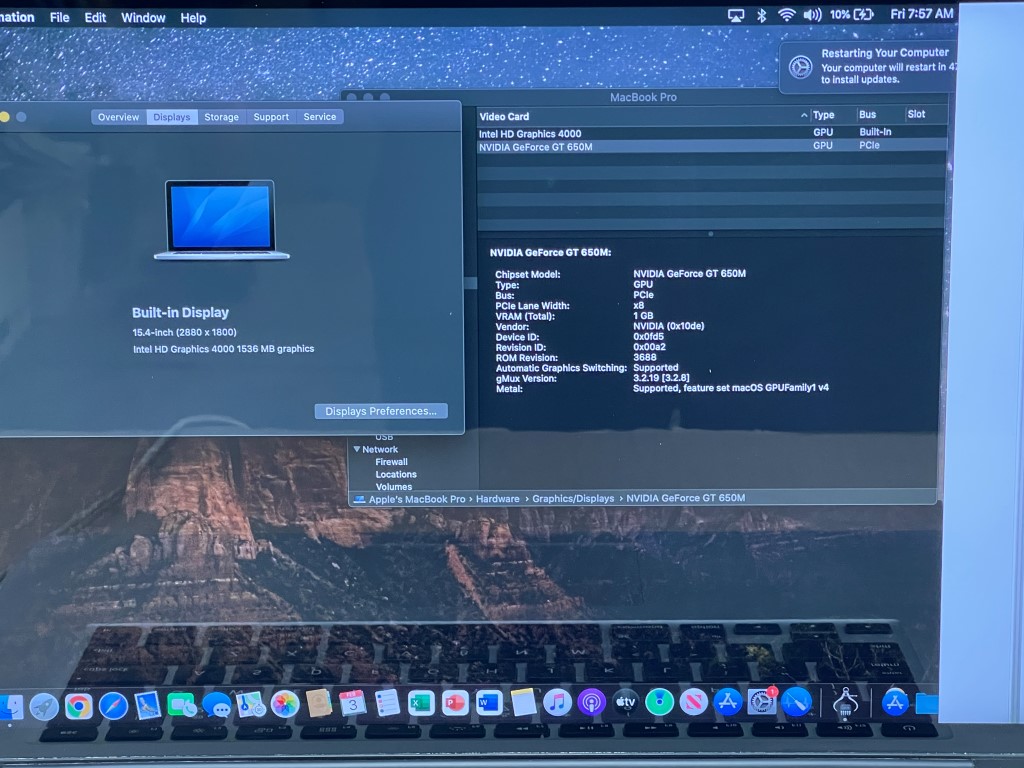The image size is (1024, 768).
Task: Open the Service tab
Action: [x=319, y=116]
